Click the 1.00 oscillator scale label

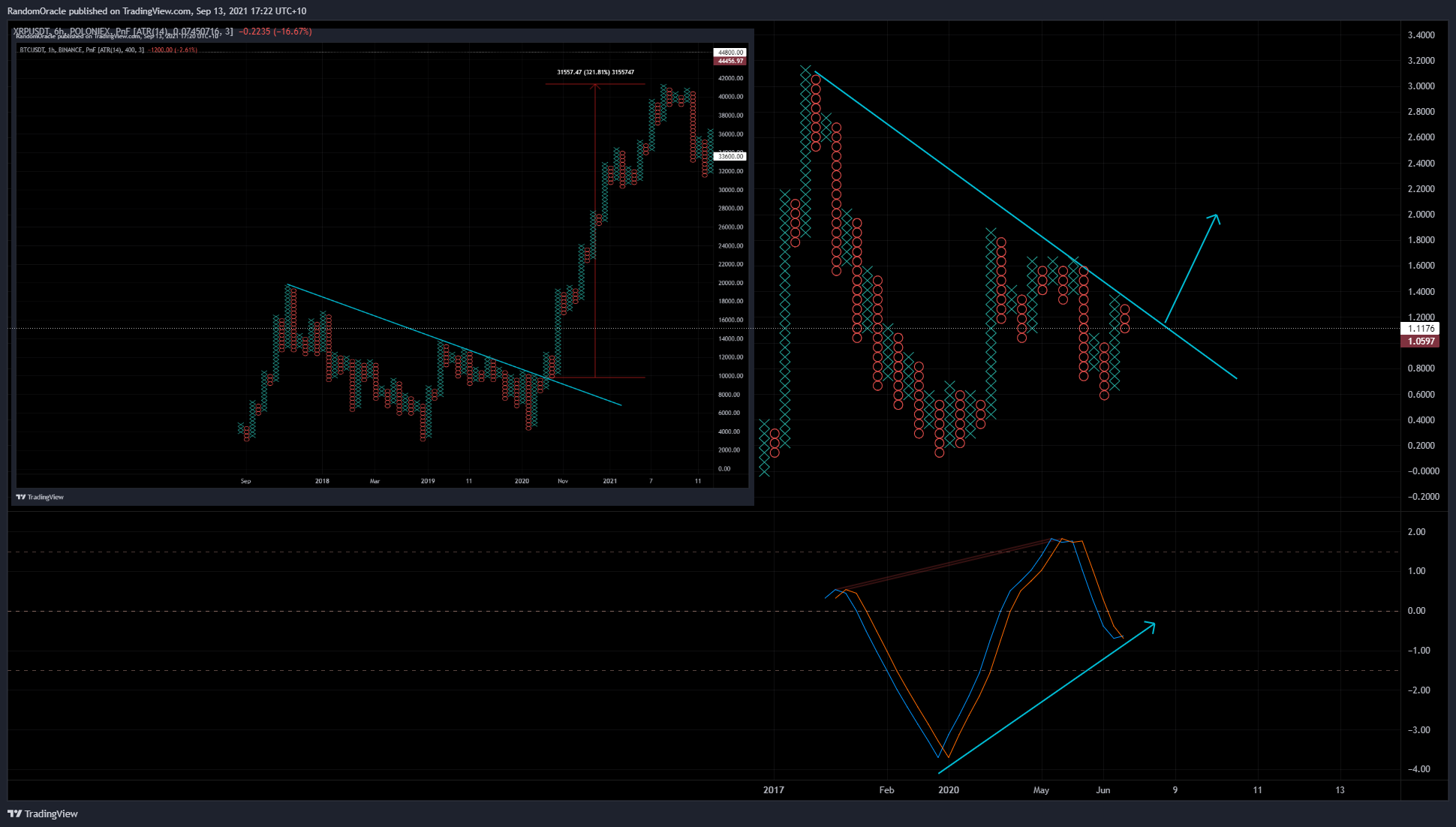pyautogui.click(x=1416, y=571)
